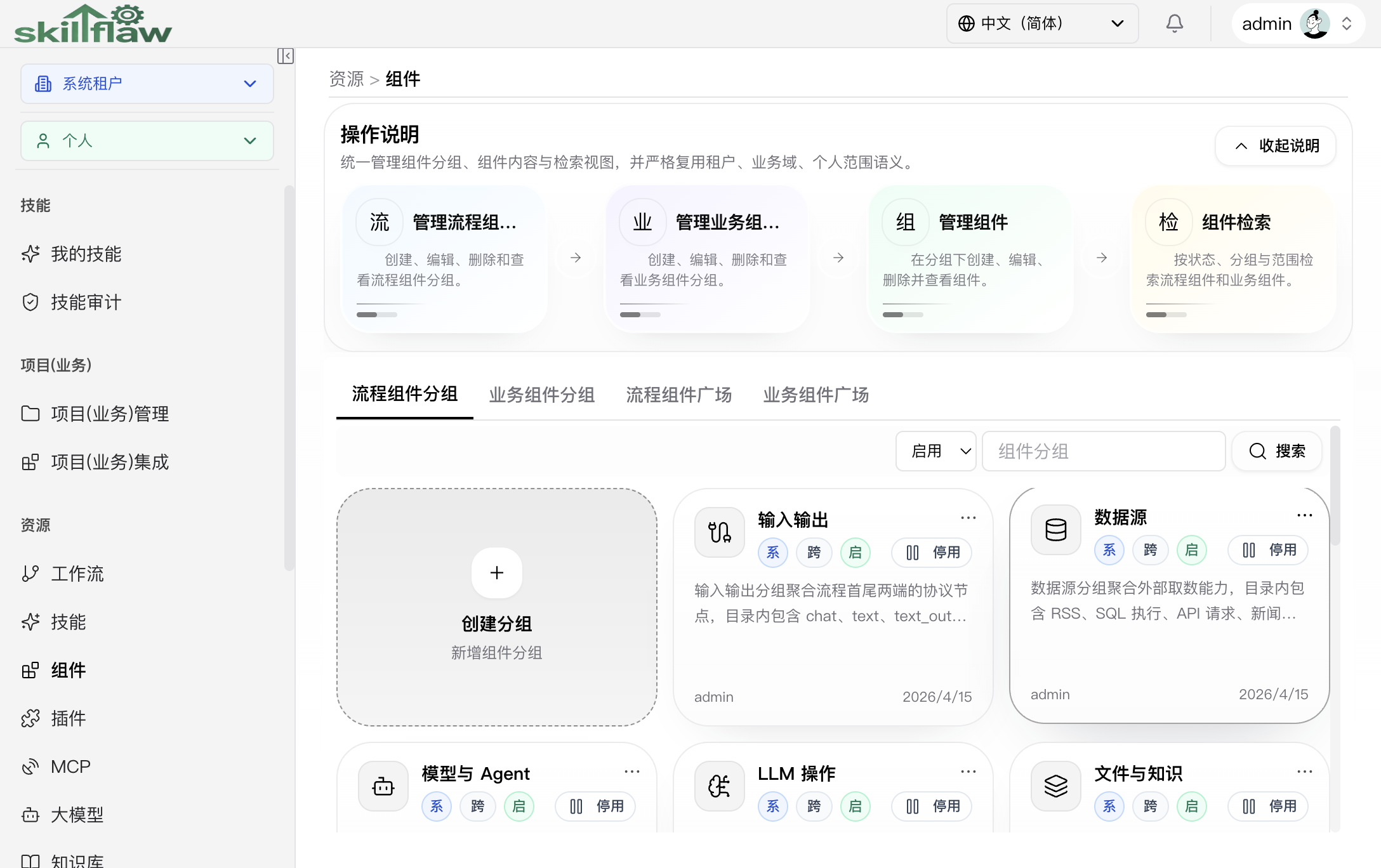Open more options on 数据源 card
Viewport: 1381px width, 868px height.
1305,515
